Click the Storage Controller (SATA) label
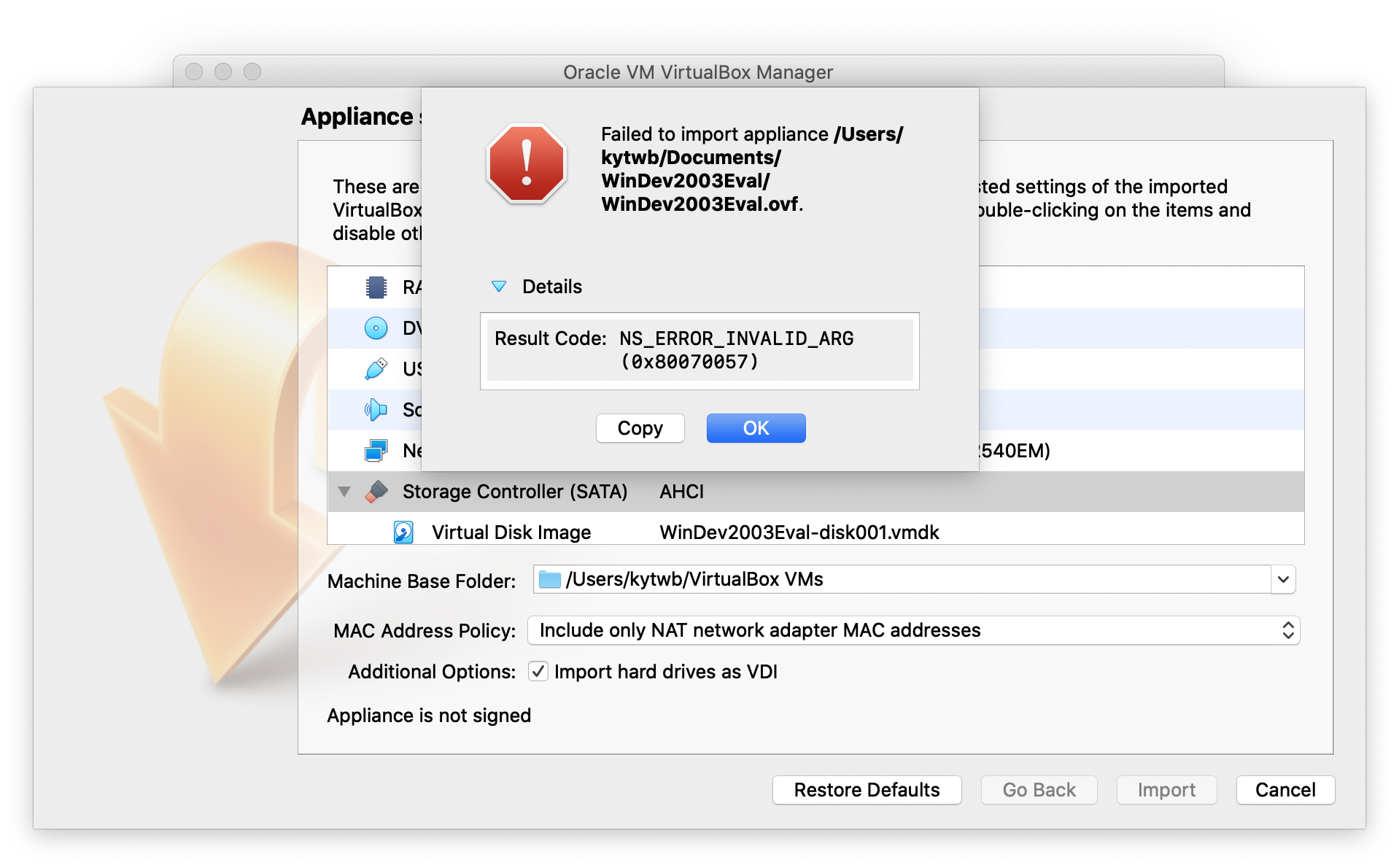The width and height of the screenshot is (1399, 868). (515, 492)
